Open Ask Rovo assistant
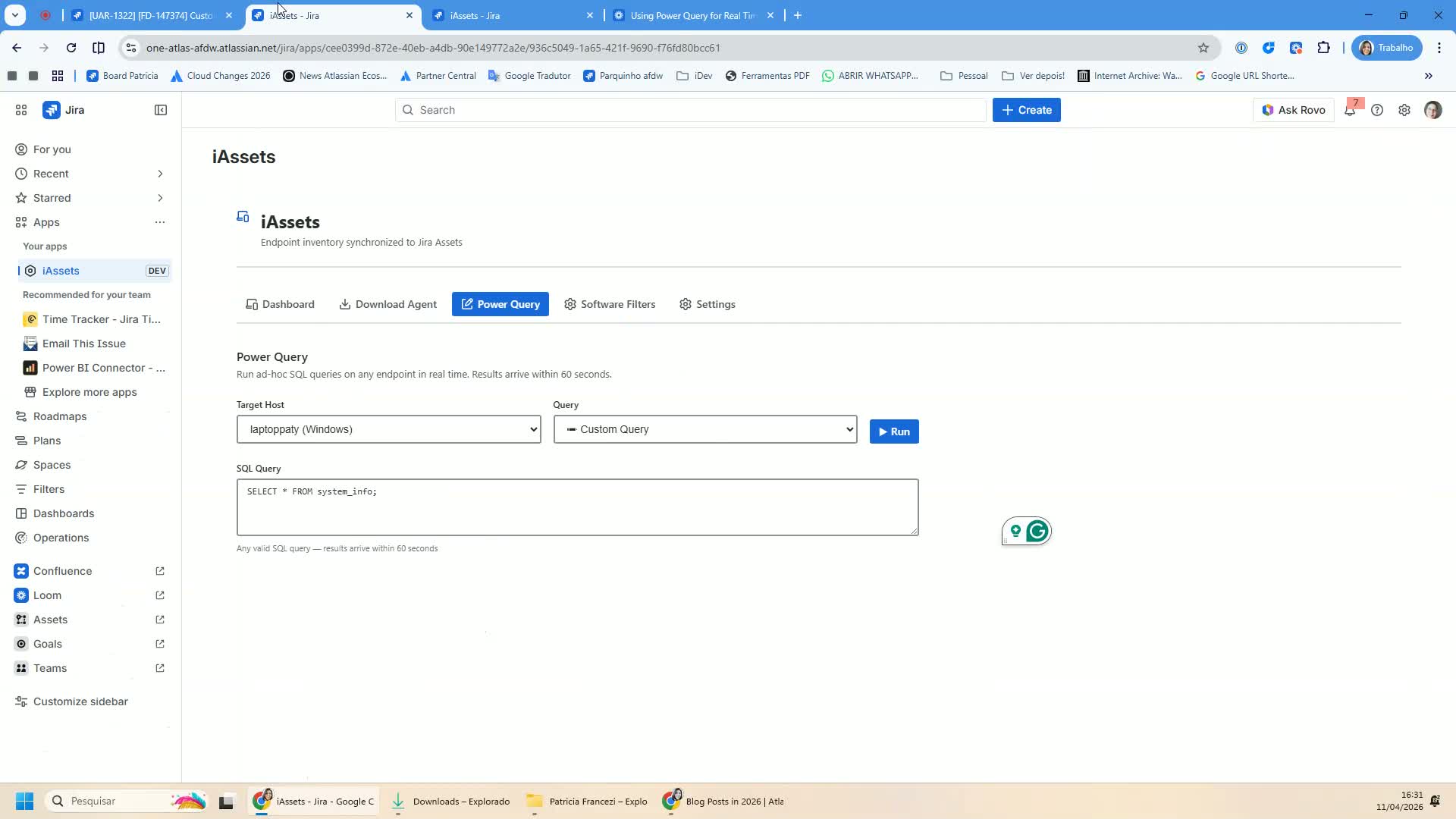The height and width of the screenshot is (819, 1456). tap(1294, 110)
